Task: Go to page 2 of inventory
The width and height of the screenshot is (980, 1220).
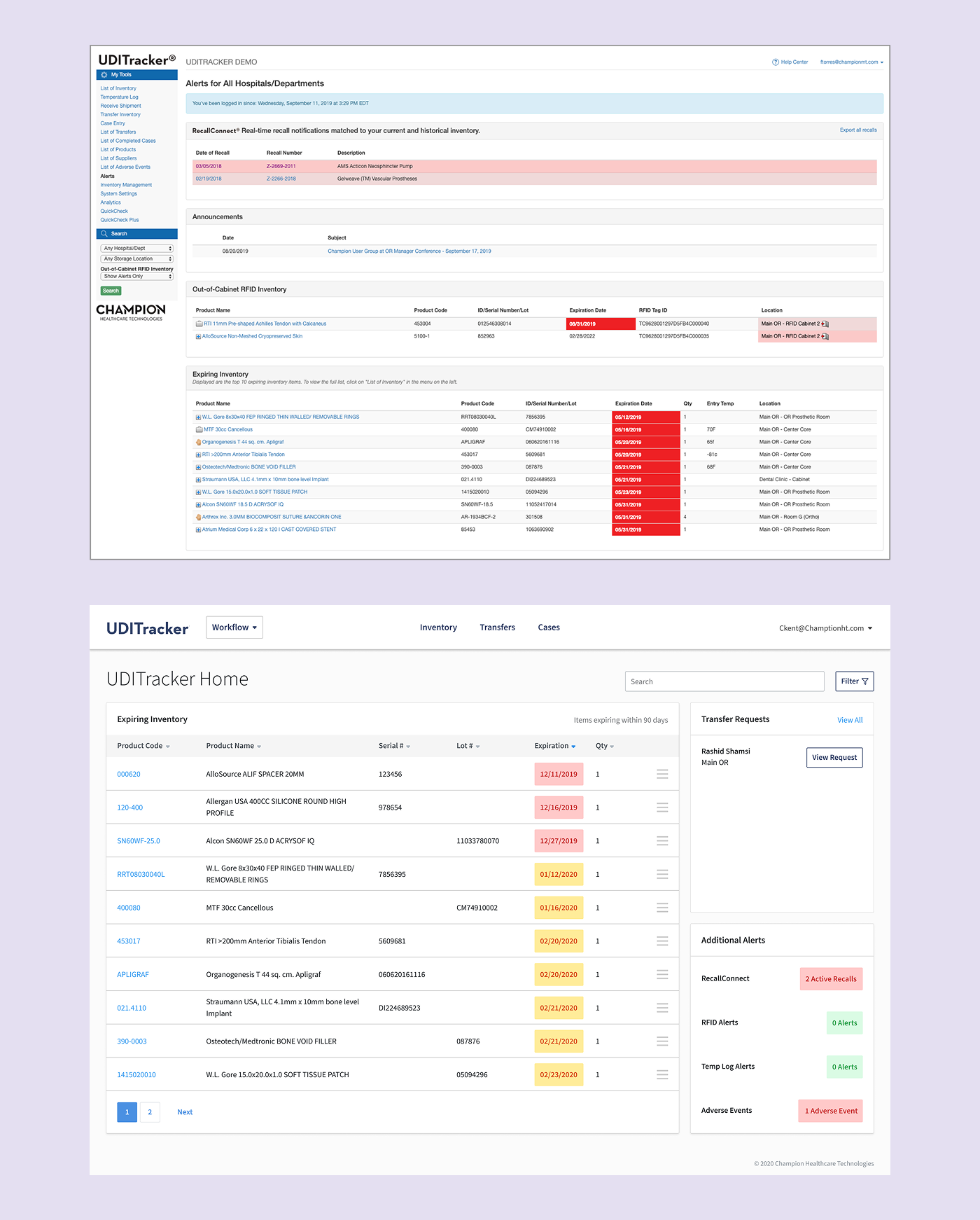Action: pos(150,1112)
